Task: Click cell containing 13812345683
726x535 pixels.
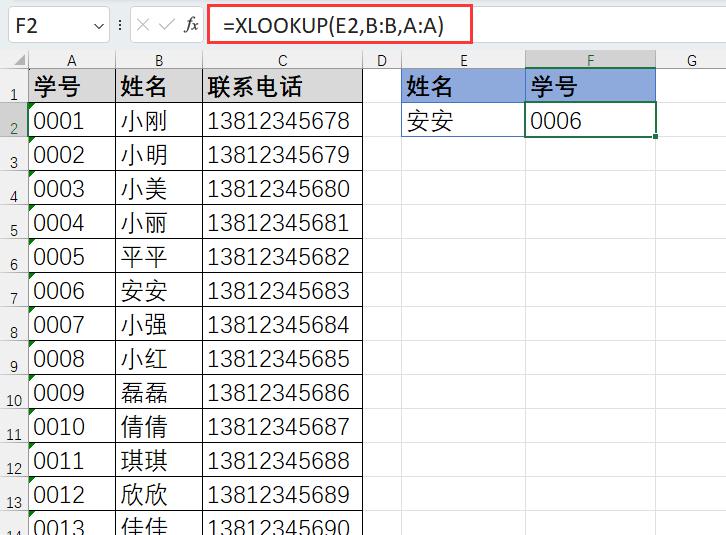Action: (282, 290)
